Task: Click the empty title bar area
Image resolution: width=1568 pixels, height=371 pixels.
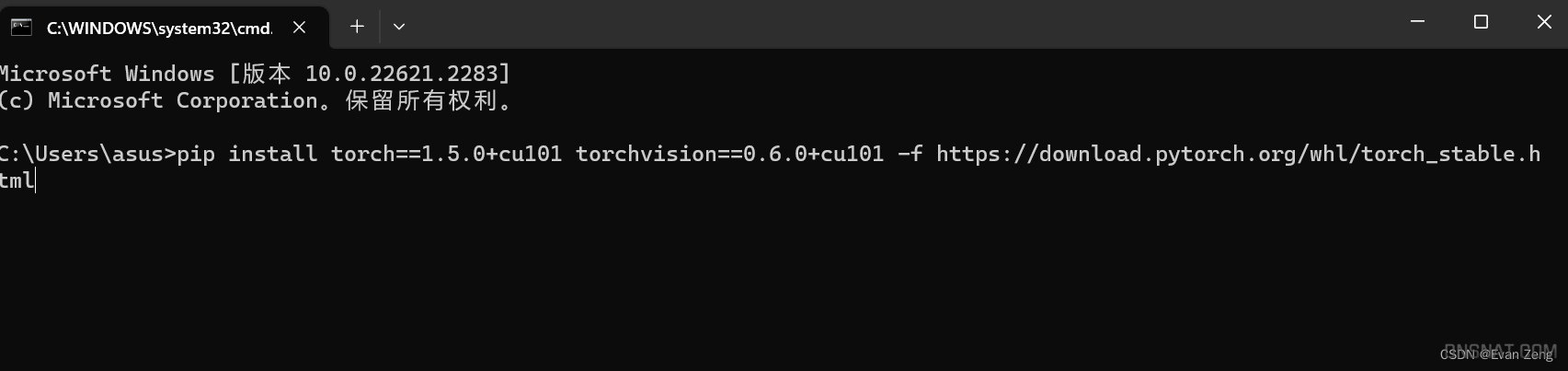Action: [x=901, y=24]
